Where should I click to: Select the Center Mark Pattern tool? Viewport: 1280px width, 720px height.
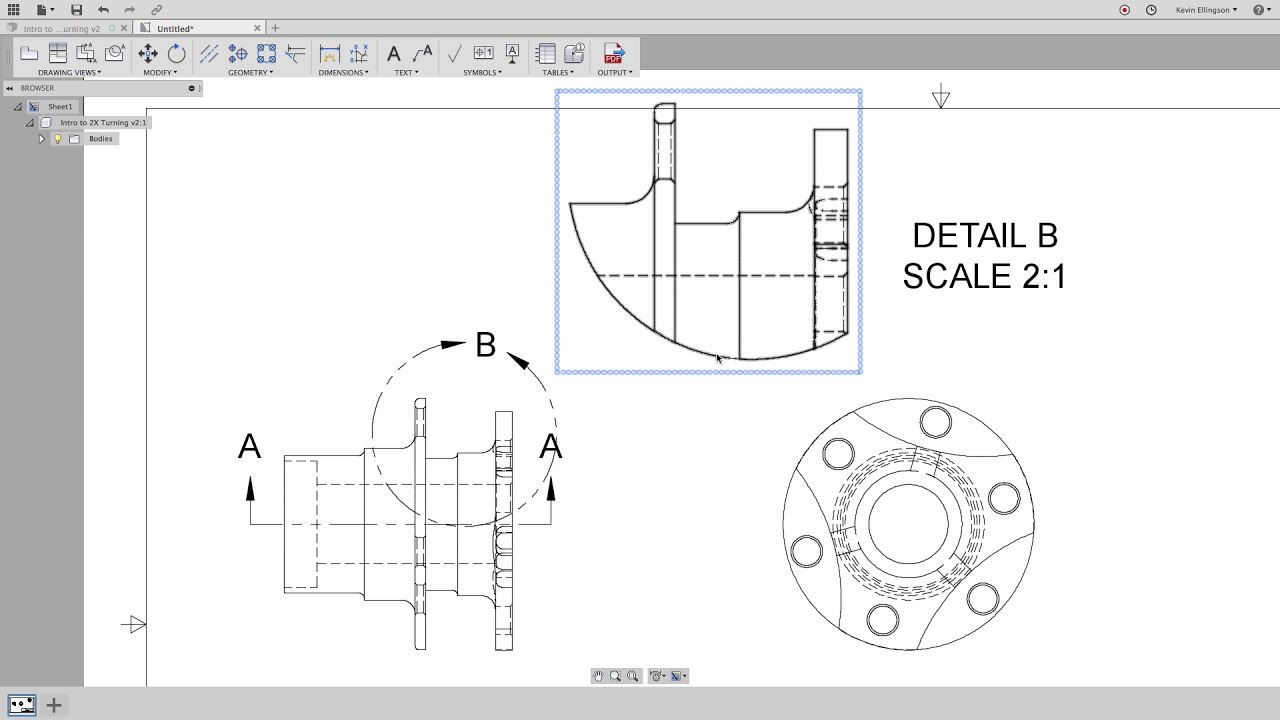(x=266, y=54)
